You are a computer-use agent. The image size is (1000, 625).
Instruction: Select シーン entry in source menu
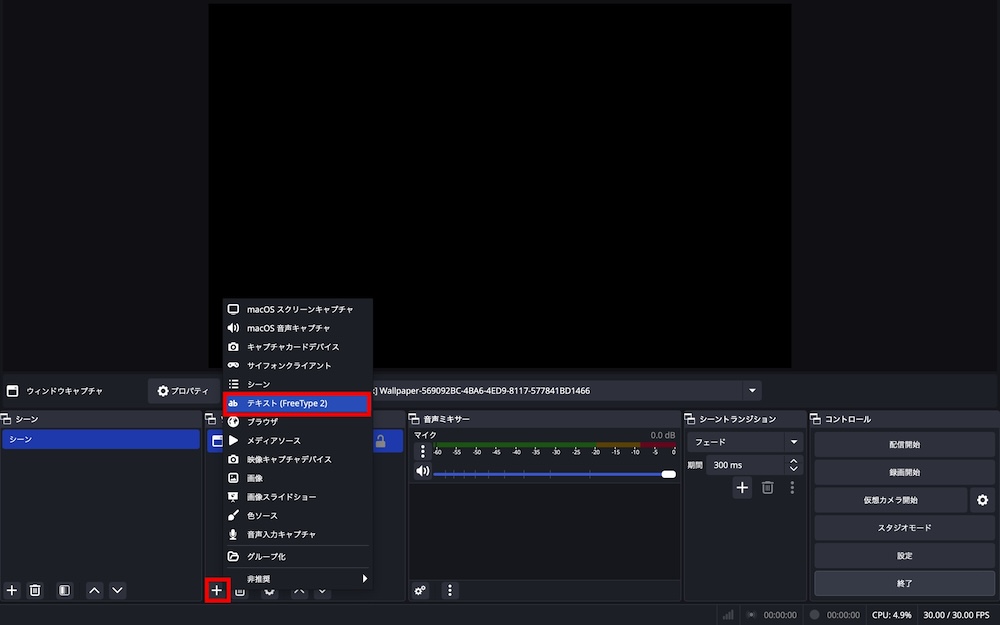298,384
